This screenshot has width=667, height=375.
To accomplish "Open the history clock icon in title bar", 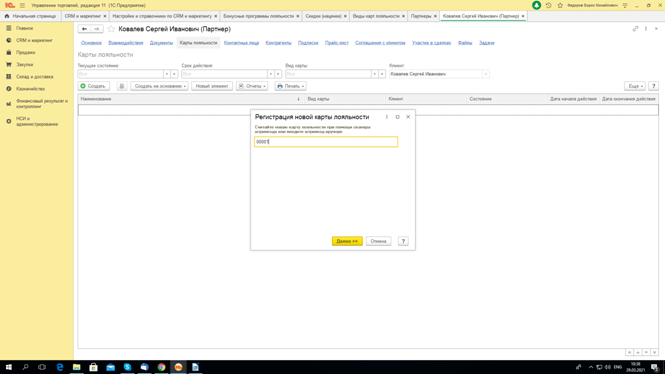I will click(548, 5).
